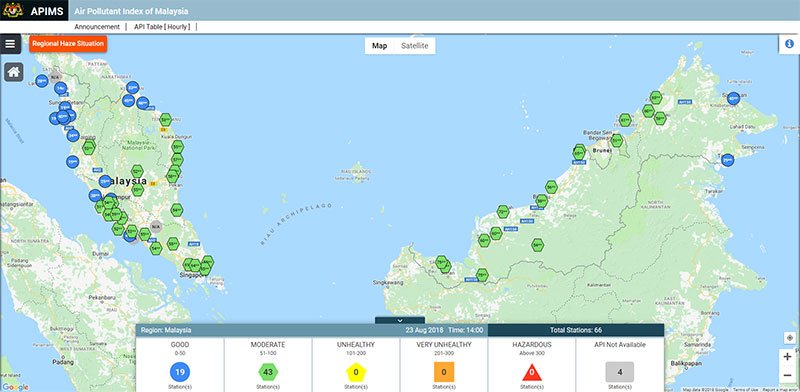
Task: Click the Regional Haze Situation button
Action: (x=68, y=44)
